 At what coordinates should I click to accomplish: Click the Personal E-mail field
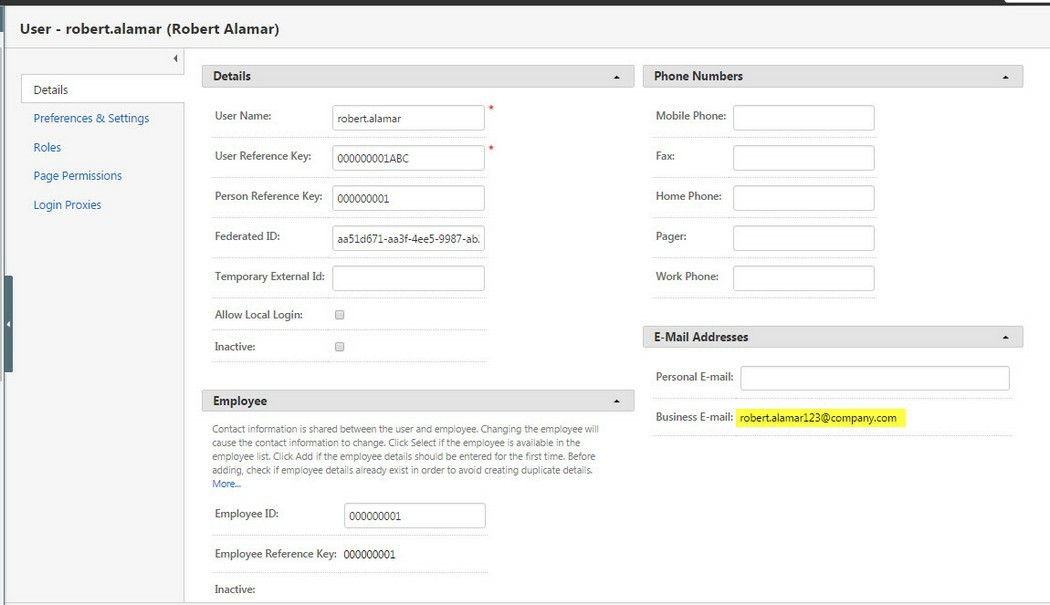click(x=875, y=378)
